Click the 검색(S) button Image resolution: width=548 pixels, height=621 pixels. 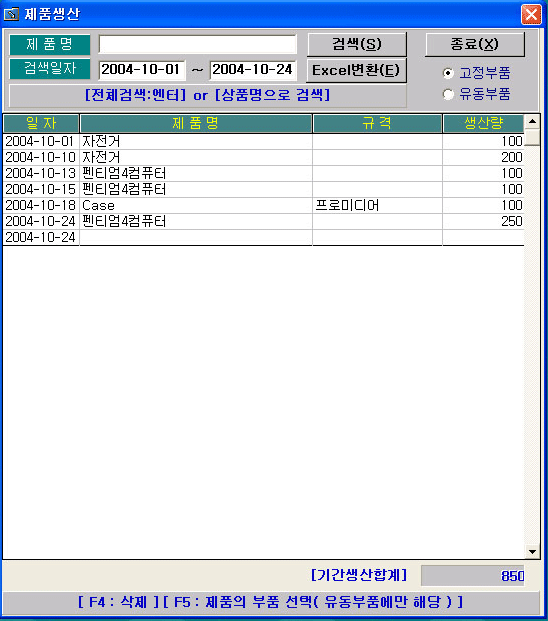click(x=357, y=44)
